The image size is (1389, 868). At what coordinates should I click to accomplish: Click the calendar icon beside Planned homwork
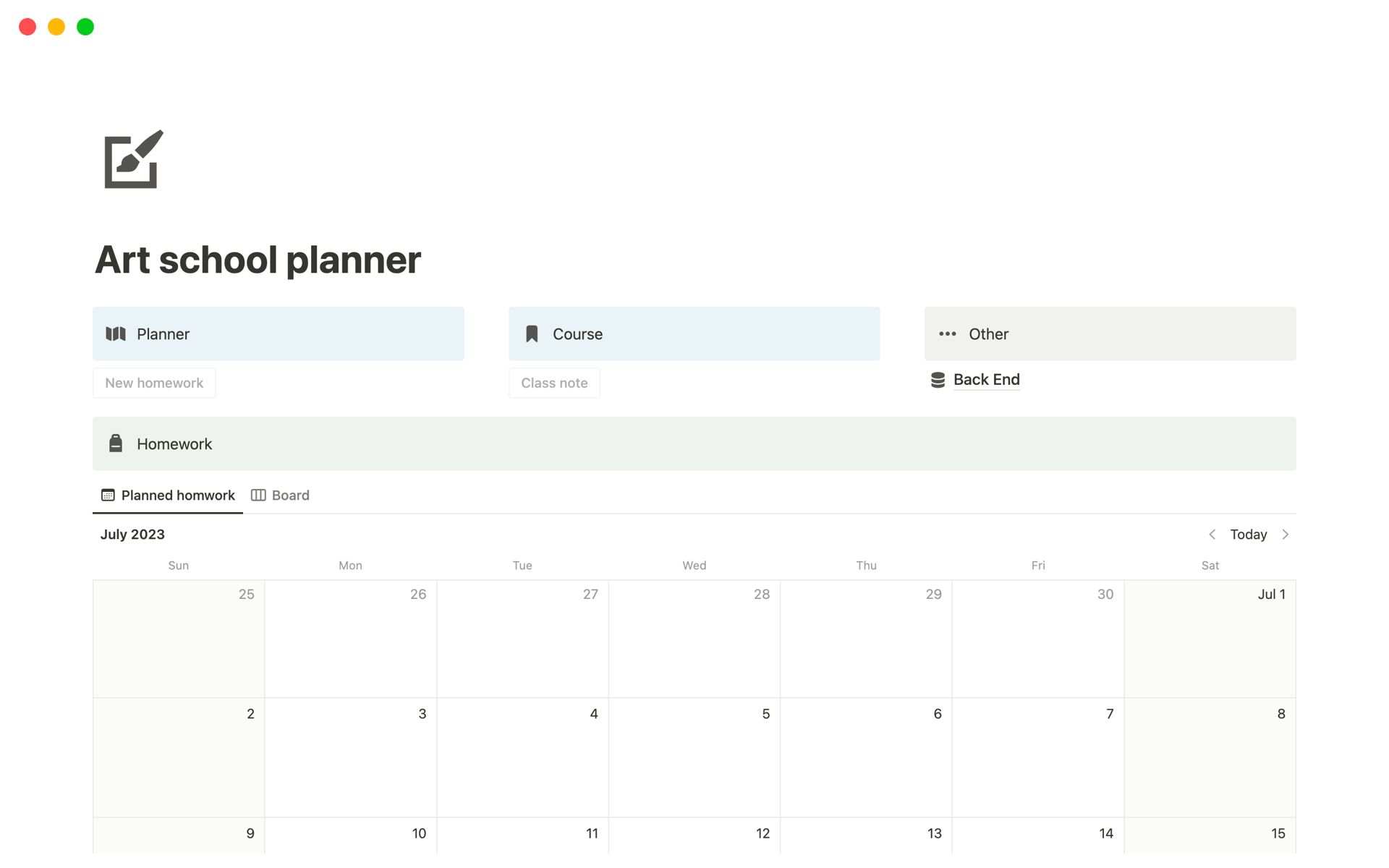point(108,495)
